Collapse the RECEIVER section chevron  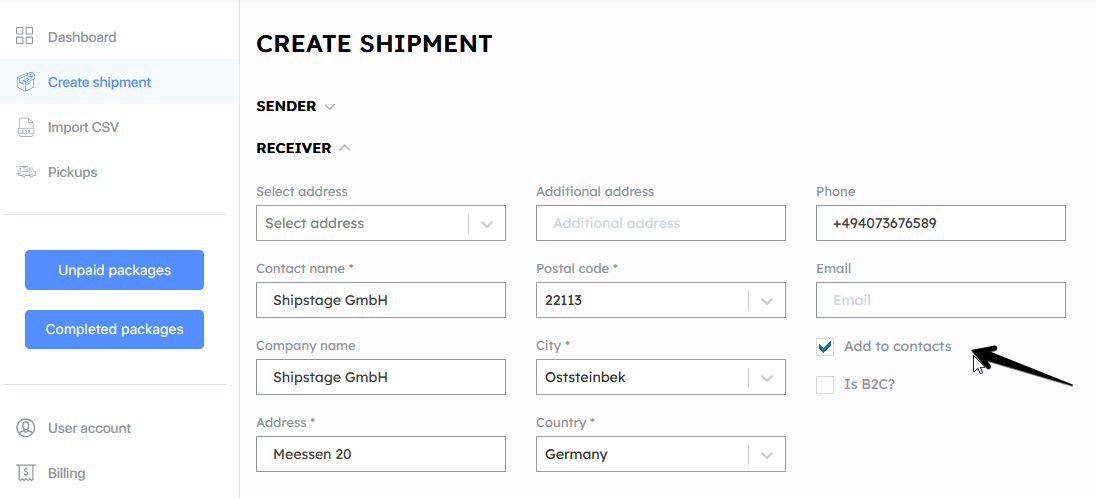[345, 148]
